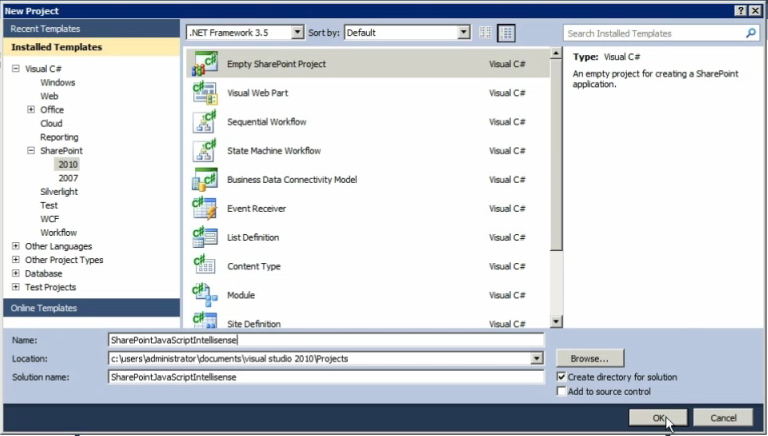The image size is (768, 436).
Task: Select the WCF tree item
Action: coord(49,219)
